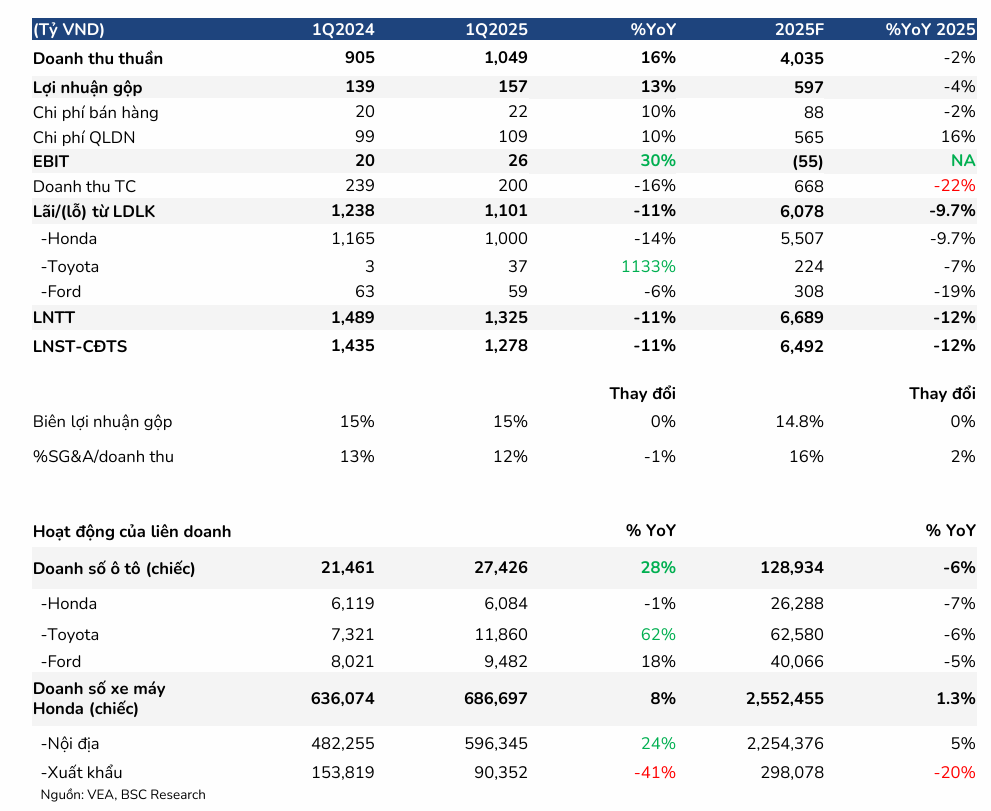Select the "Lãi/(lỗ) từ LDLK" row label
This screenshot has height=811, width=991.
click(95, 210)
